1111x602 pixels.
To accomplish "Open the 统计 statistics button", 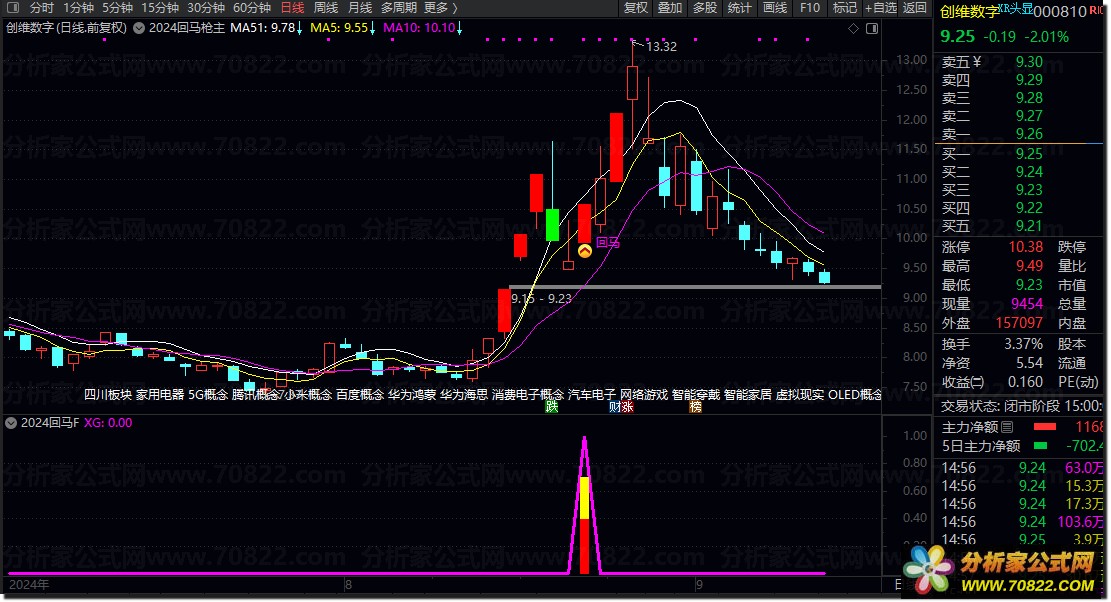I will point(740,8).
